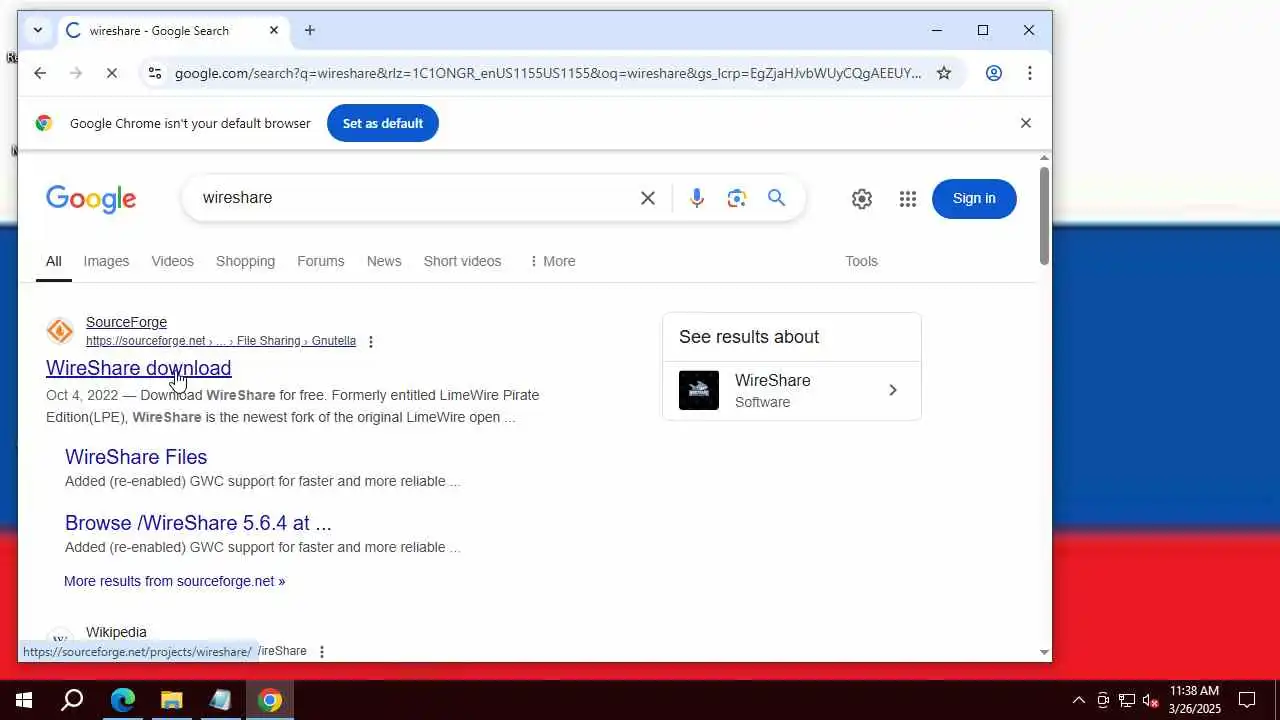Submit search with magnifying glass icon
This screenshot has width=1280, height=720.
point(777,198)
